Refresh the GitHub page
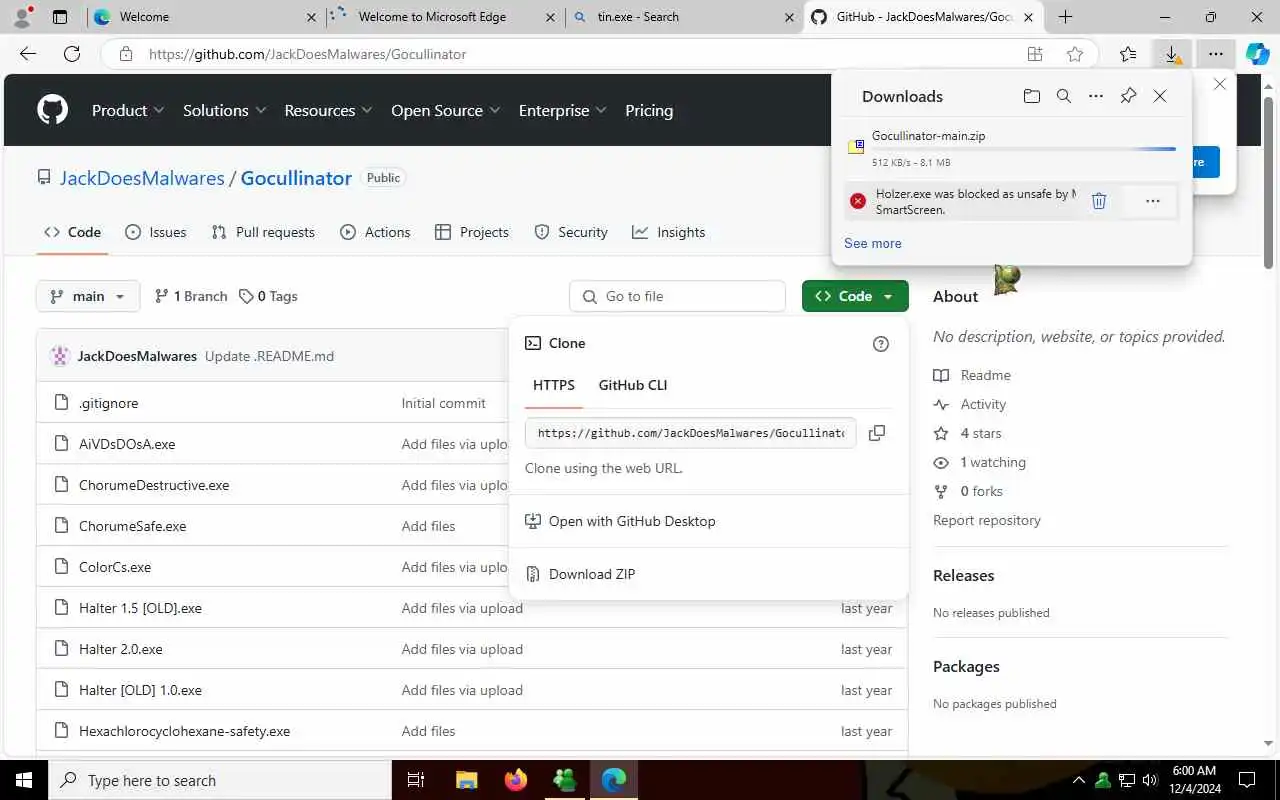Viewport: 1280px width, 800px height. coord(72,54)
